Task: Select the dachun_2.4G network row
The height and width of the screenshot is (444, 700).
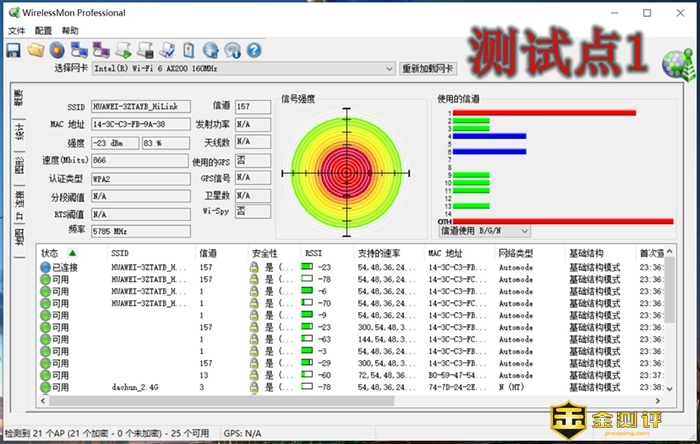Action: [x=136, y=387]
